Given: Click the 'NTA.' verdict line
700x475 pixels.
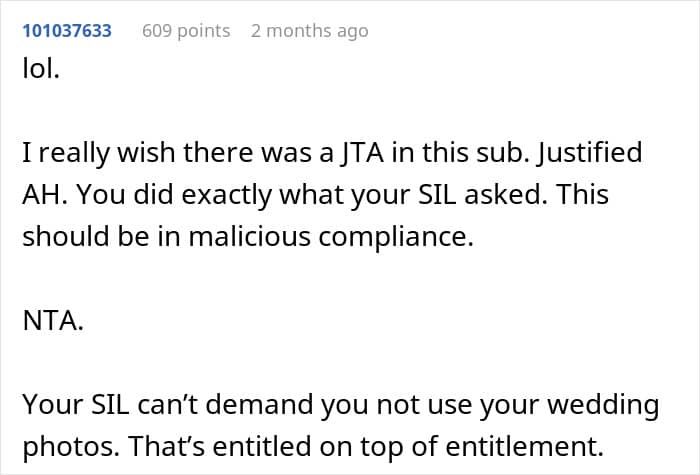Looking at the screenshot, I should click(53, 321).
